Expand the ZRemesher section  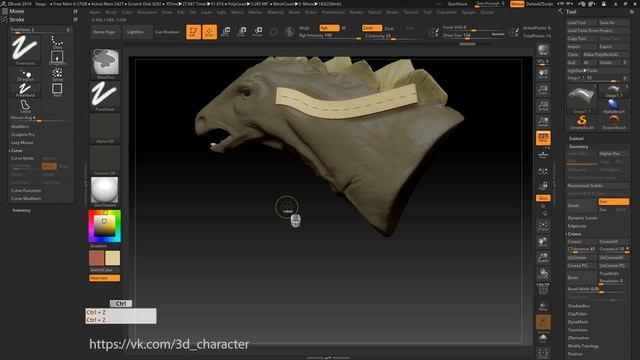578,338
